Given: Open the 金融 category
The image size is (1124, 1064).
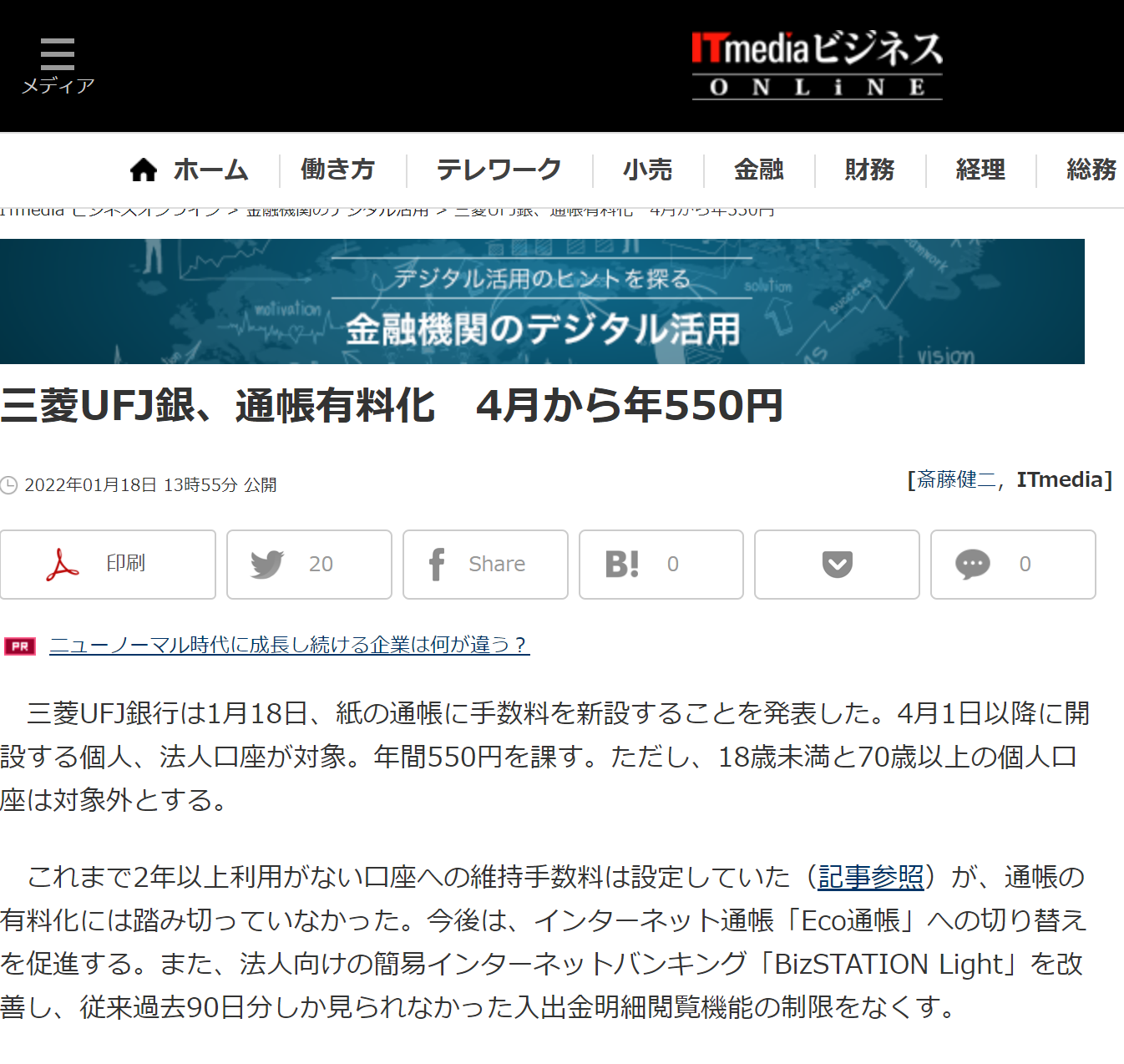Looking at the screenshot, I should click(x=758, y=170).
